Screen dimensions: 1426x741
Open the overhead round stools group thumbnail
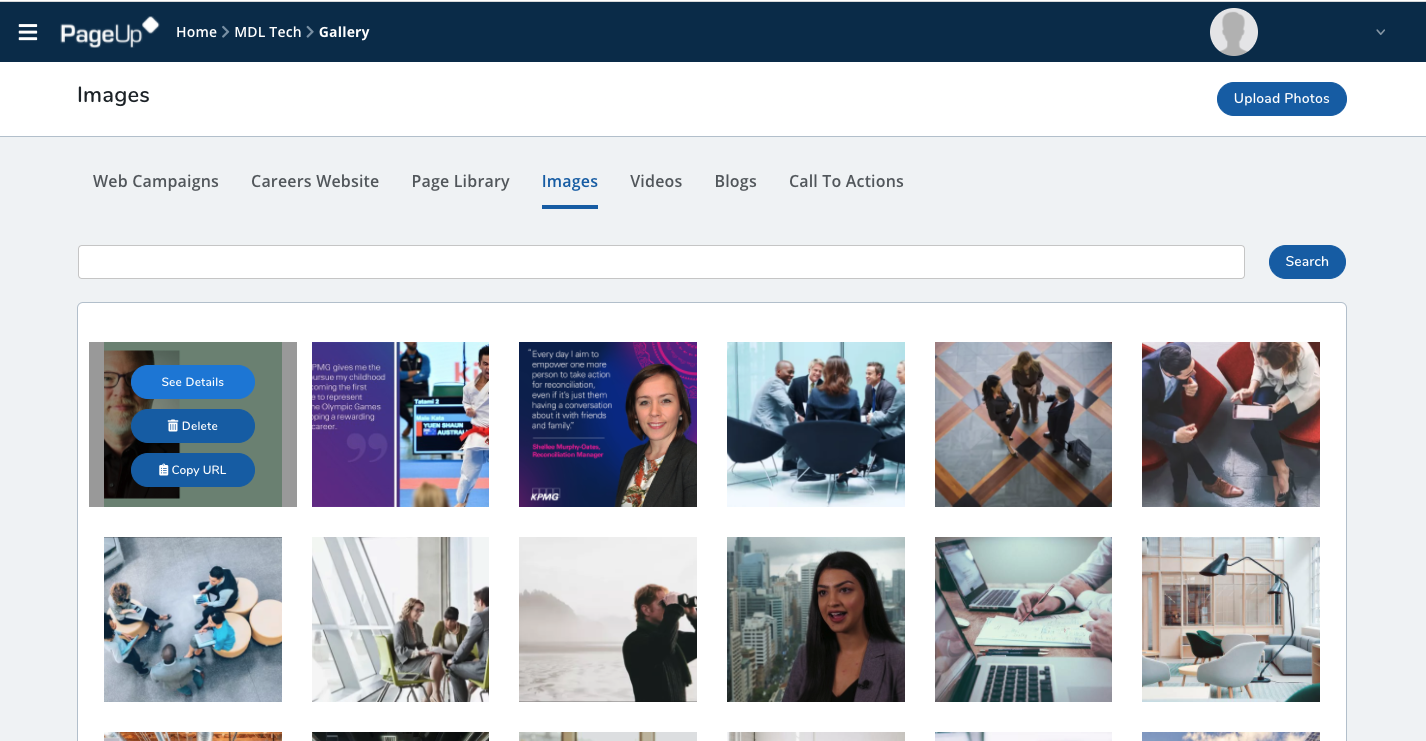(x=193, y=619)
